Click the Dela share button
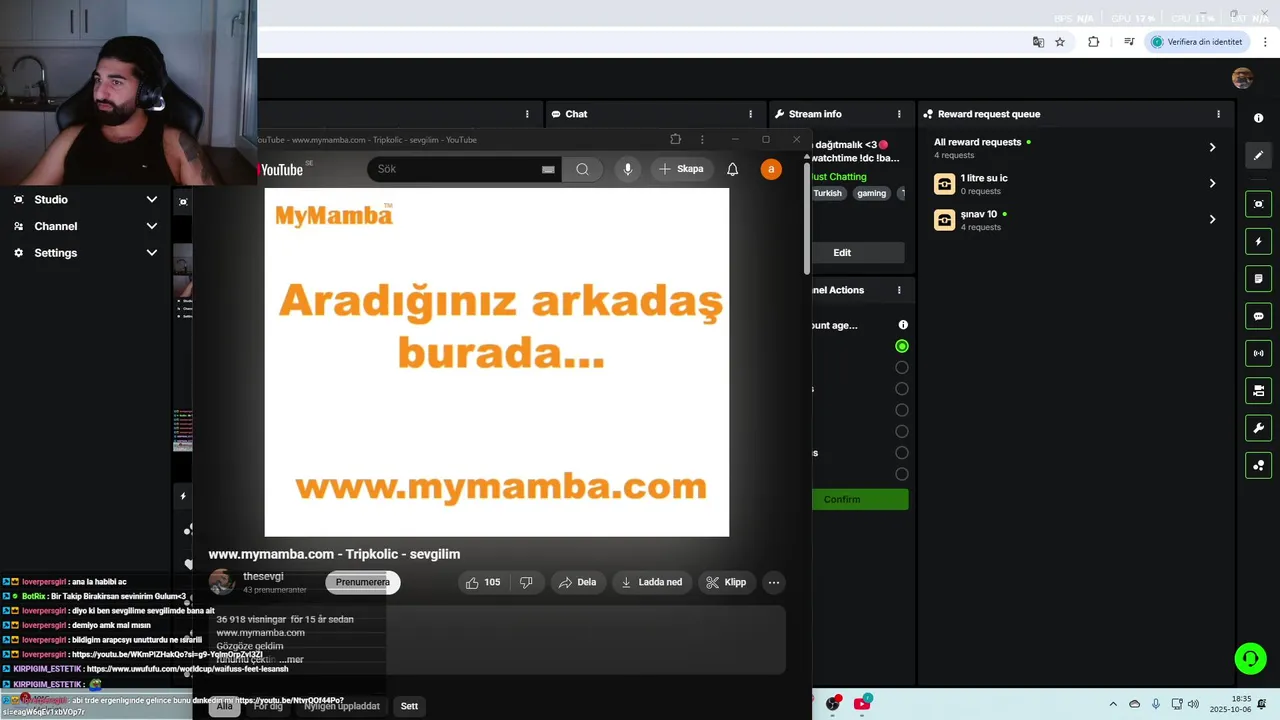The height and width of the screenshot is (720, 1280). pos(577,582)
